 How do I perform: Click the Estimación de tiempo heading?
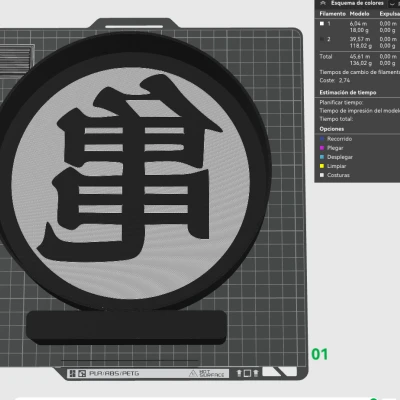348,92
